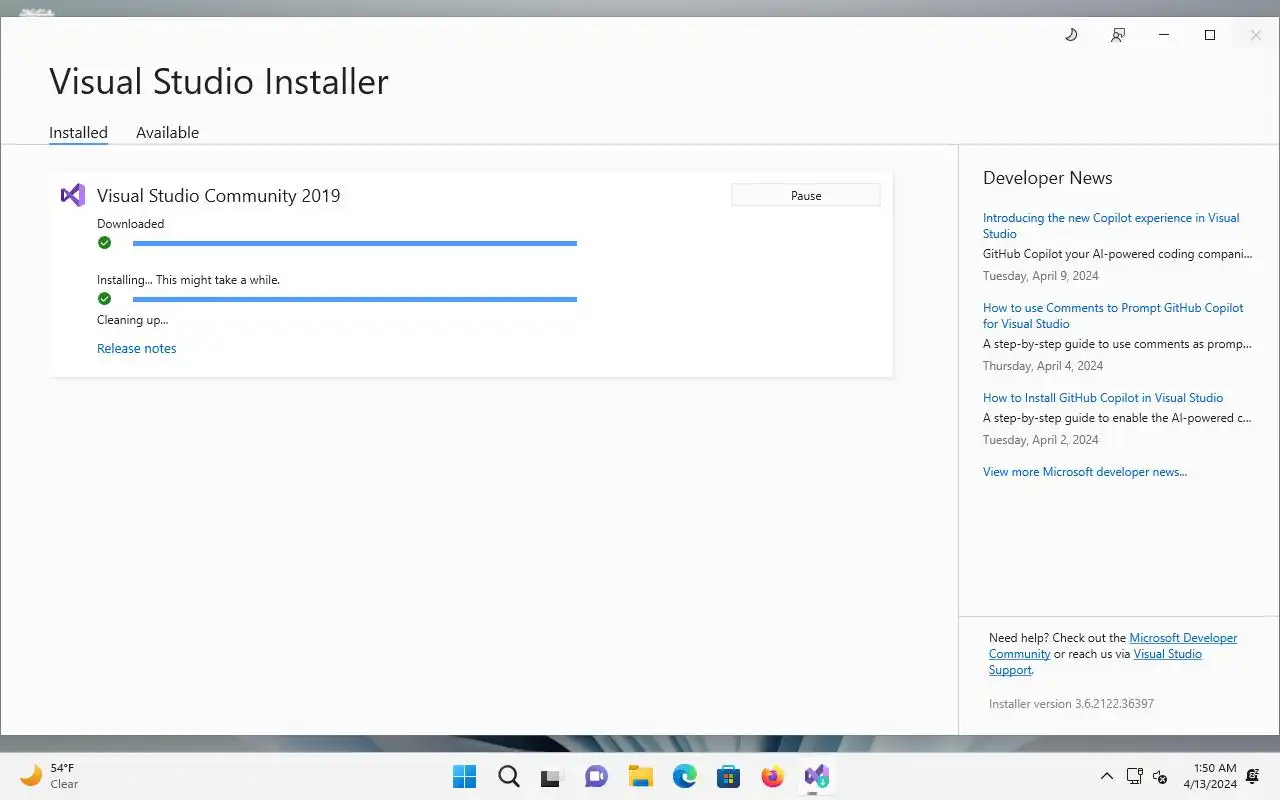The image size is (1280, 800).
Task: Click the network icon in system tray
Action: pos(1134,776)
